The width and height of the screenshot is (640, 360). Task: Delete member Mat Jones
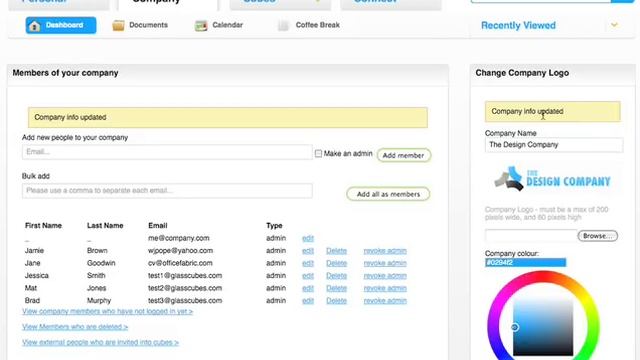coord(336,288)
